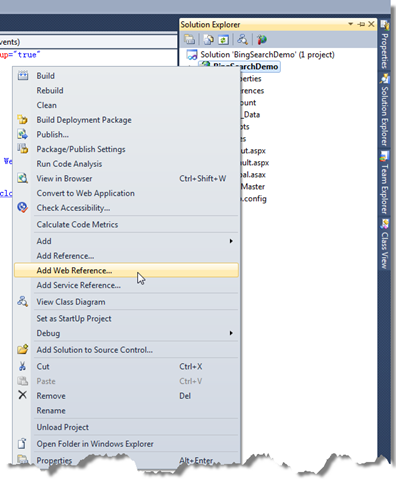Choose Publish... in the context menu

tap(126, 134)
